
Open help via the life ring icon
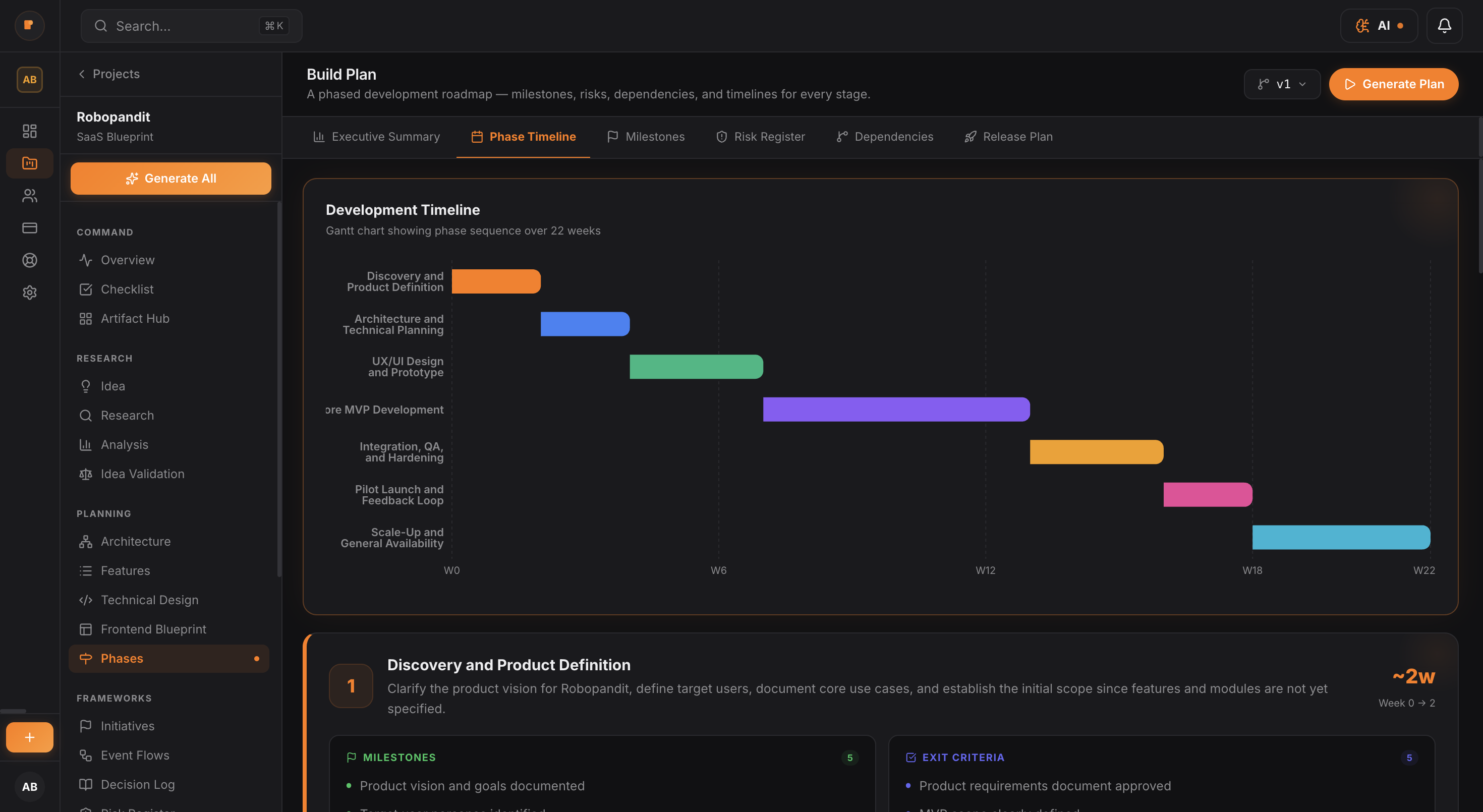pyautogui.click(x=29, y=260)
